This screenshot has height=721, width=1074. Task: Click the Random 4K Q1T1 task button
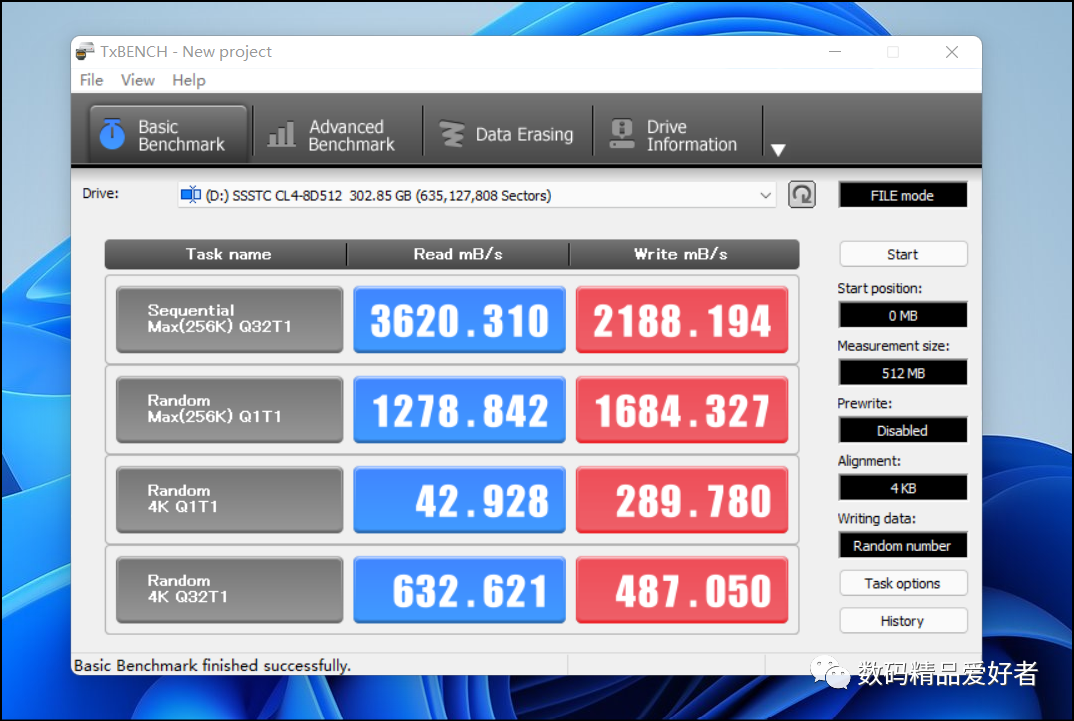coord(229,499)
